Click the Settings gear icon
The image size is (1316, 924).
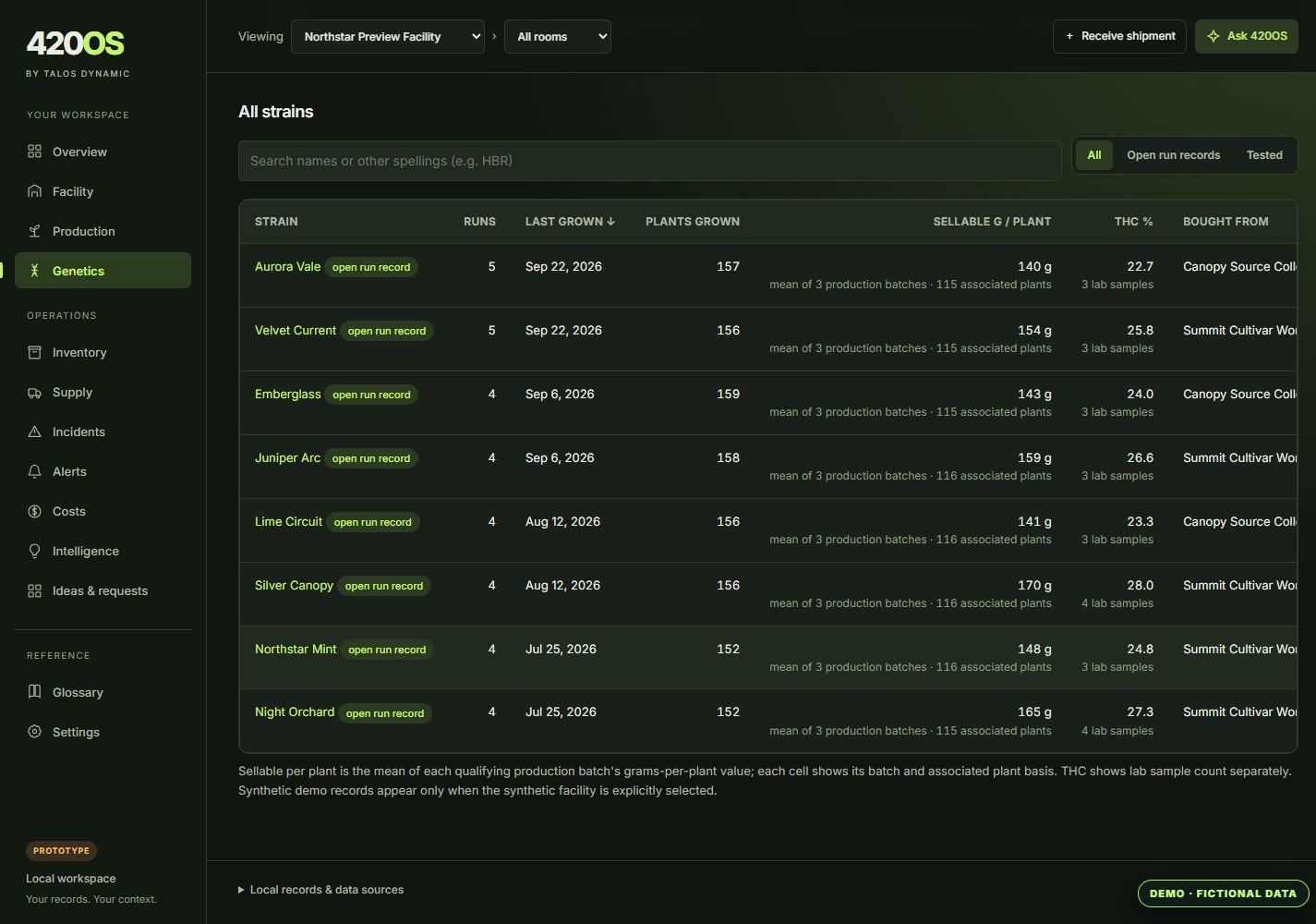click(34, 732)
